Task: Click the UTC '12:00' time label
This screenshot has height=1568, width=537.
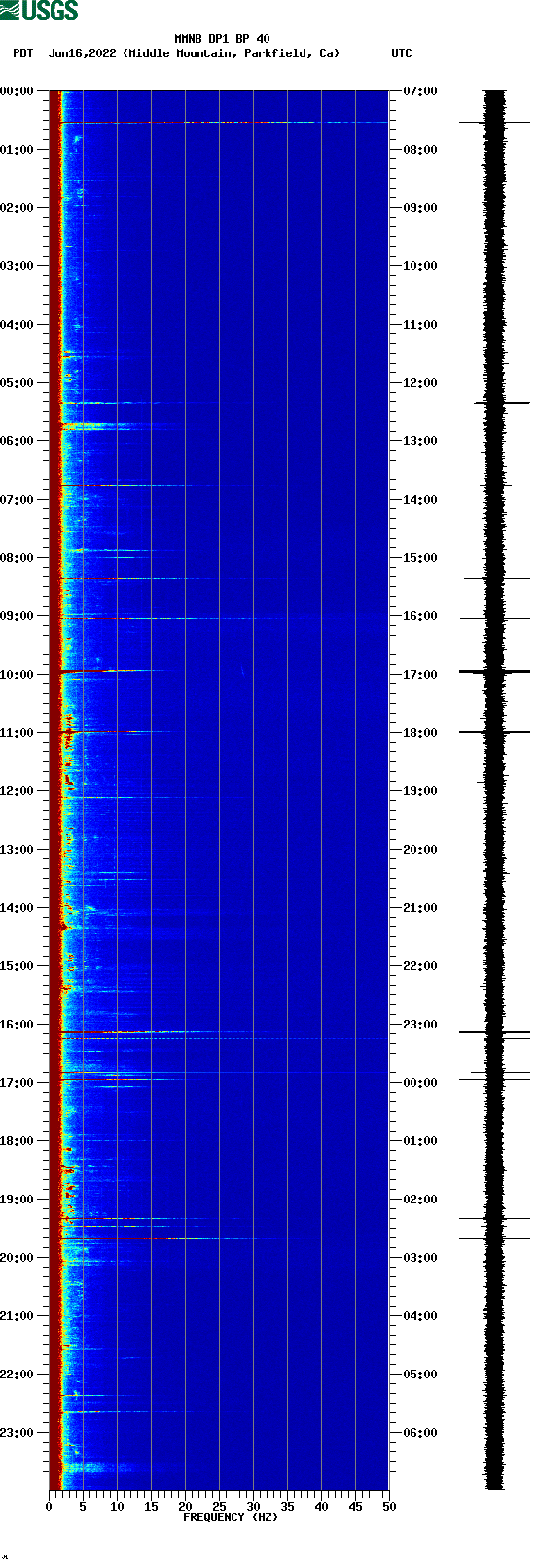Action: tap(420, 383)
